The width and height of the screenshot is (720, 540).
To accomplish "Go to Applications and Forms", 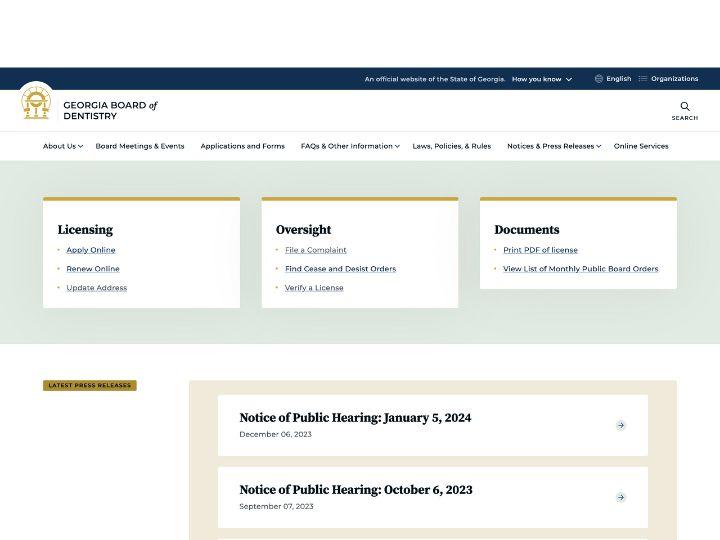I will point(242,146).
